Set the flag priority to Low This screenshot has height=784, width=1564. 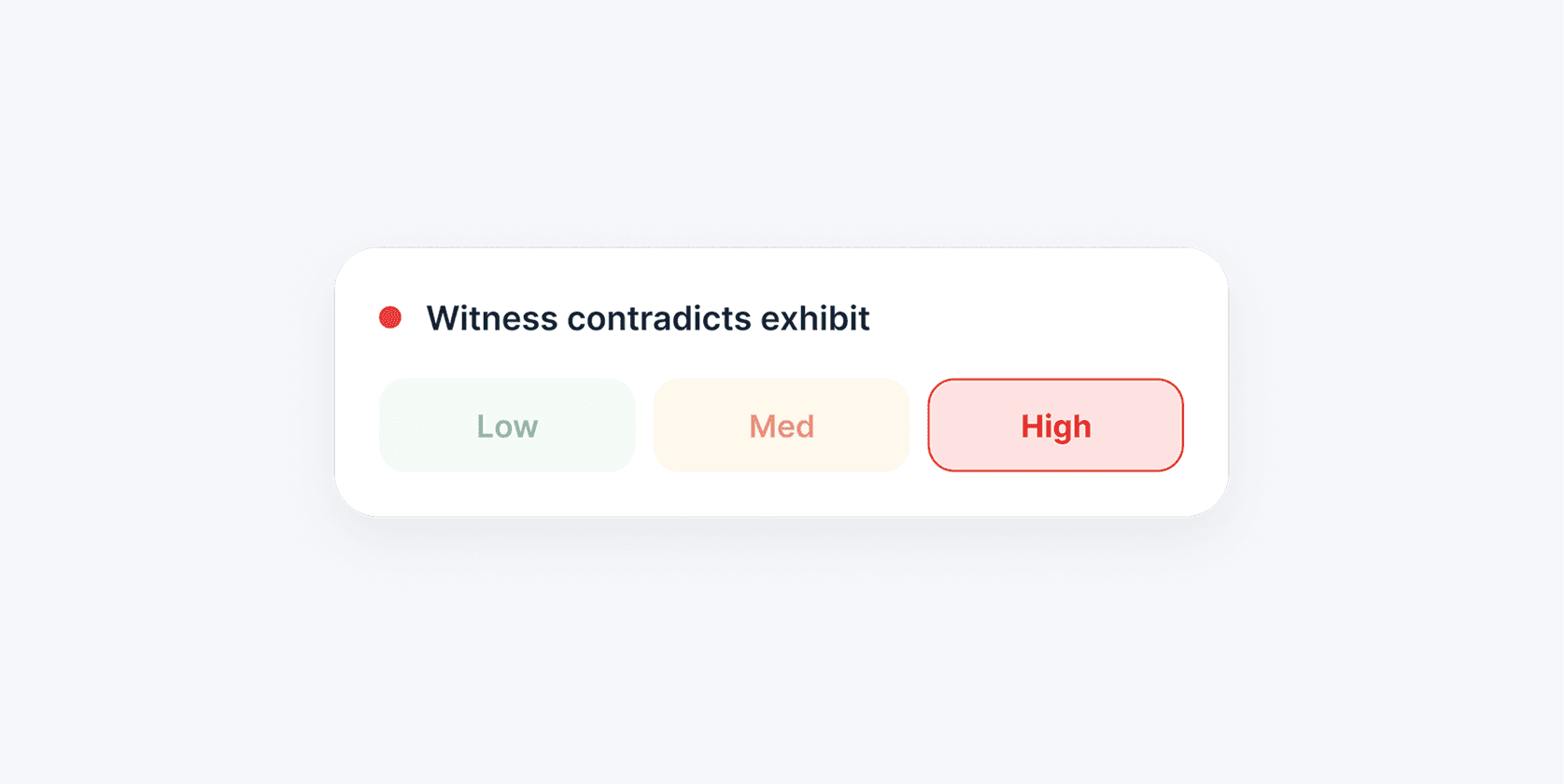tap(507, 426)
